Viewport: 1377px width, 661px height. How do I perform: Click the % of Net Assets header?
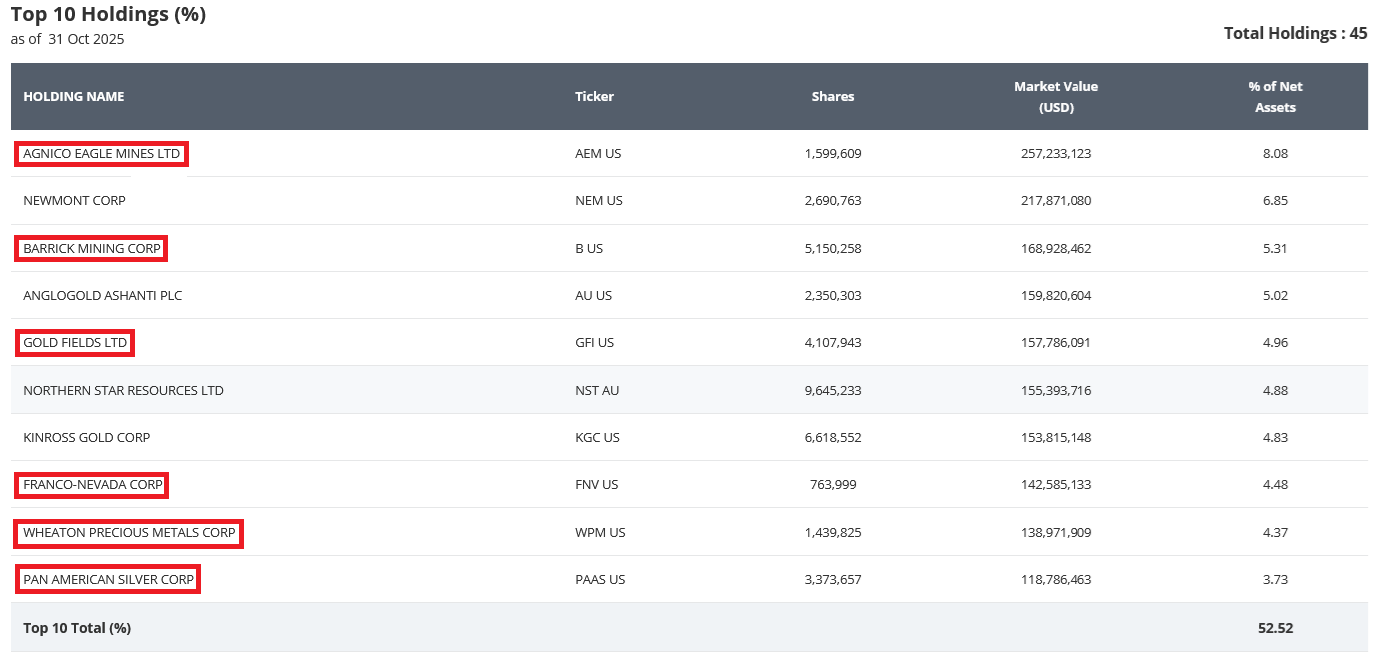click(1274, 97)
